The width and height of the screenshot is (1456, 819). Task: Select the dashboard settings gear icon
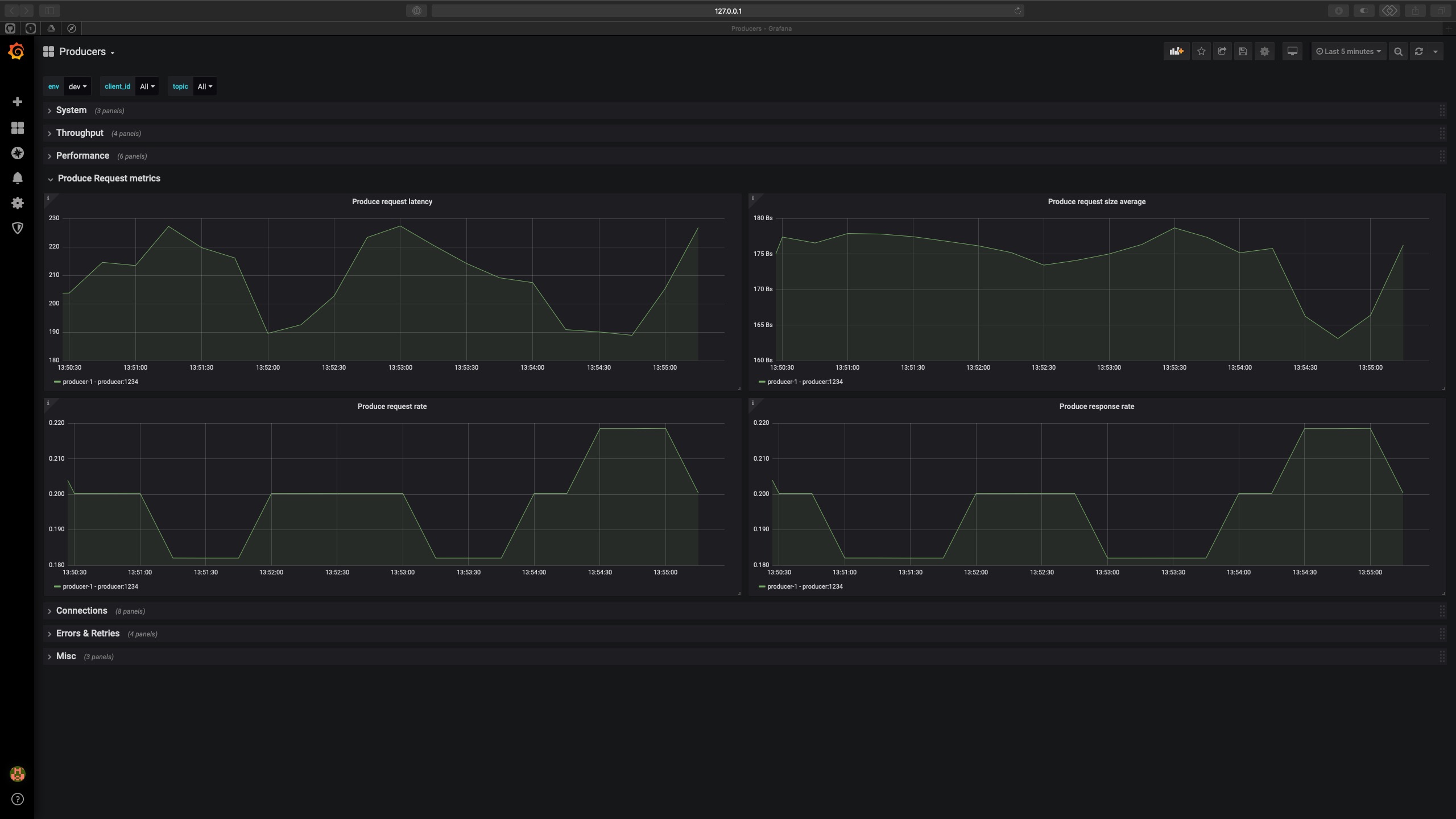click(1265, 51)
